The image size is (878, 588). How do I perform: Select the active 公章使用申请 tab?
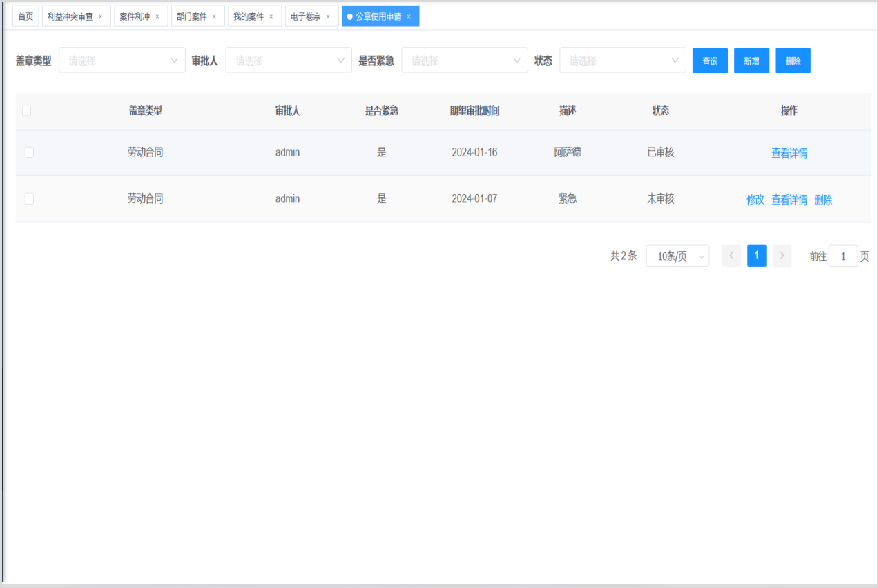coord(379,17)
